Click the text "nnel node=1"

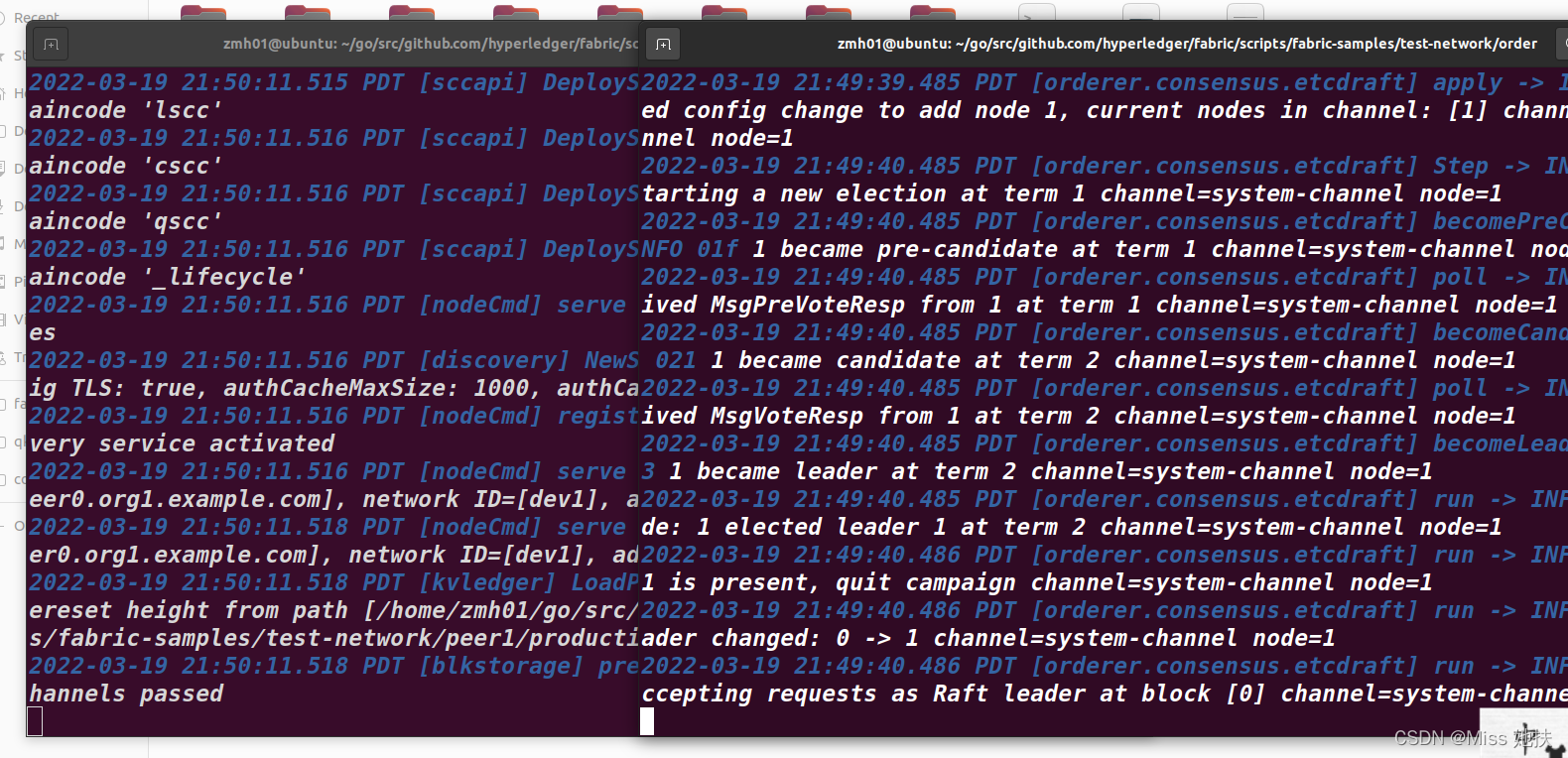(718, 138)
